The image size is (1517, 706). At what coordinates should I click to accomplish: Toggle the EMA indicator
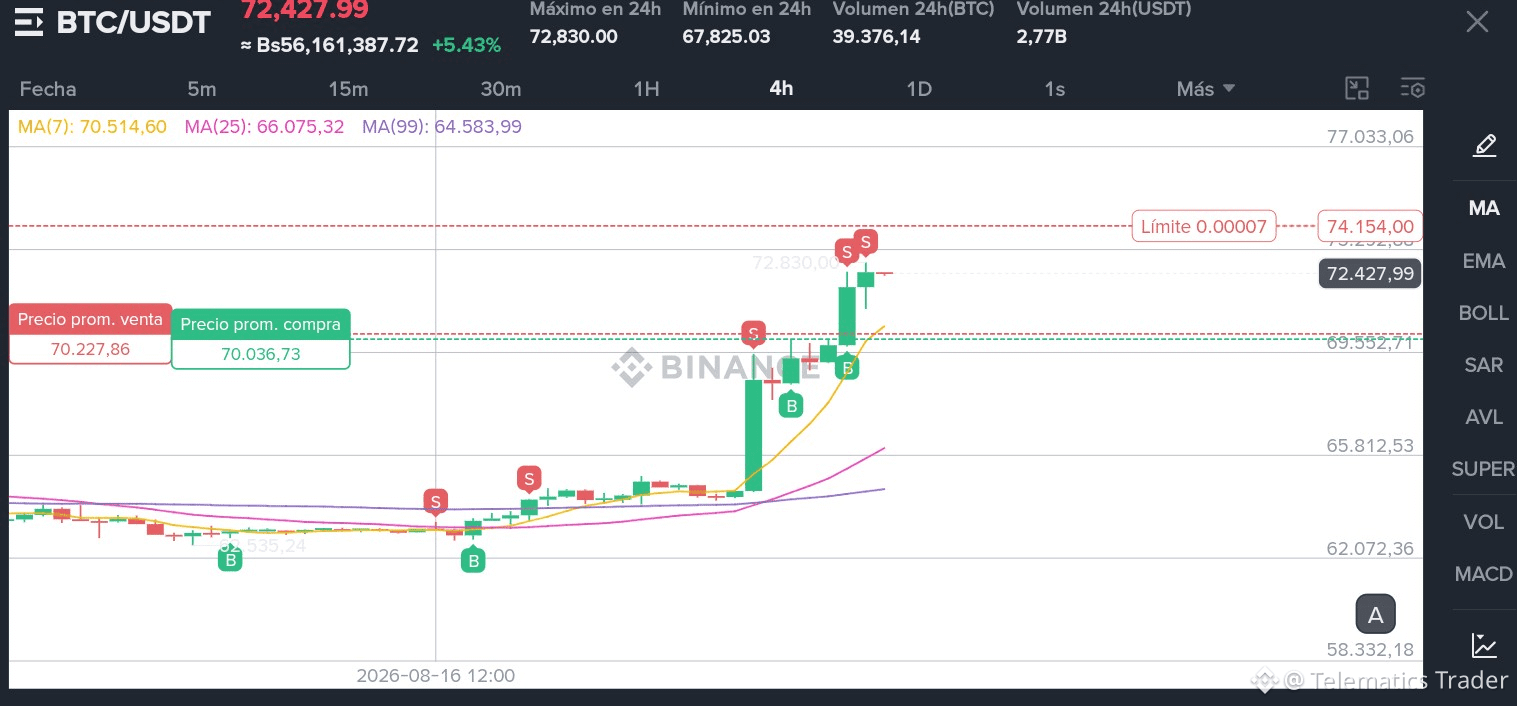click(1484, 261)
